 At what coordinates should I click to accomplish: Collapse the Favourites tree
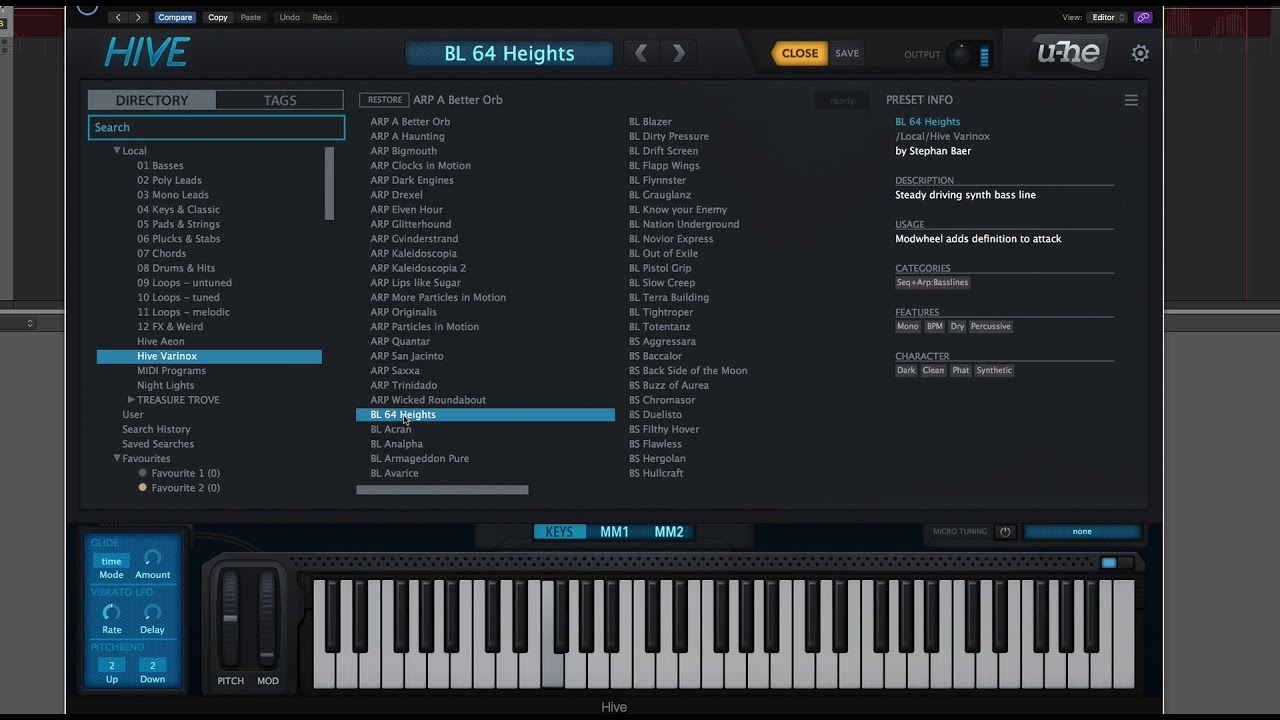pyautogui.click(x=117, y=458)
